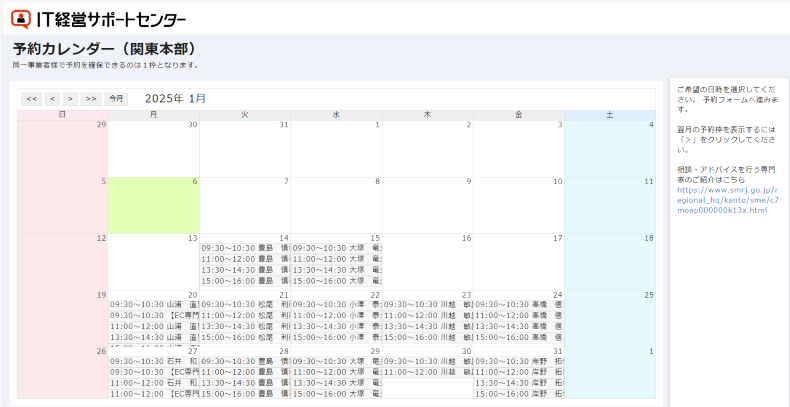Select 09:30～10:30 slot on Tuesday the 14th
This screenshot has width=790, height=407.
click(245, 247)
